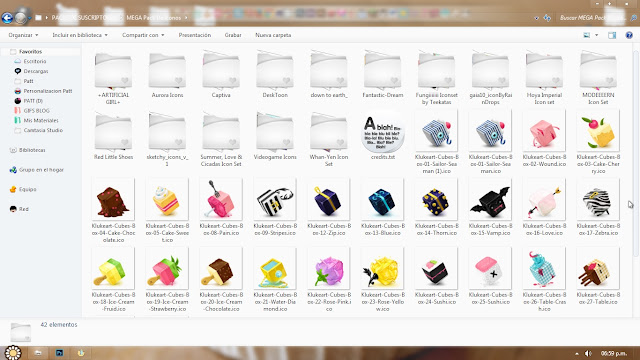This screenshot has width=640, height=360.
Task: Click the Grabar toolbar button
Action: (233, 35)
